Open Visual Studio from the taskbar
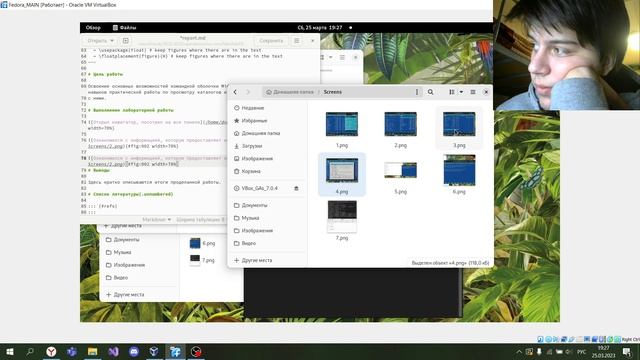This screenshot has height=360, width=640. coord(113,351)
